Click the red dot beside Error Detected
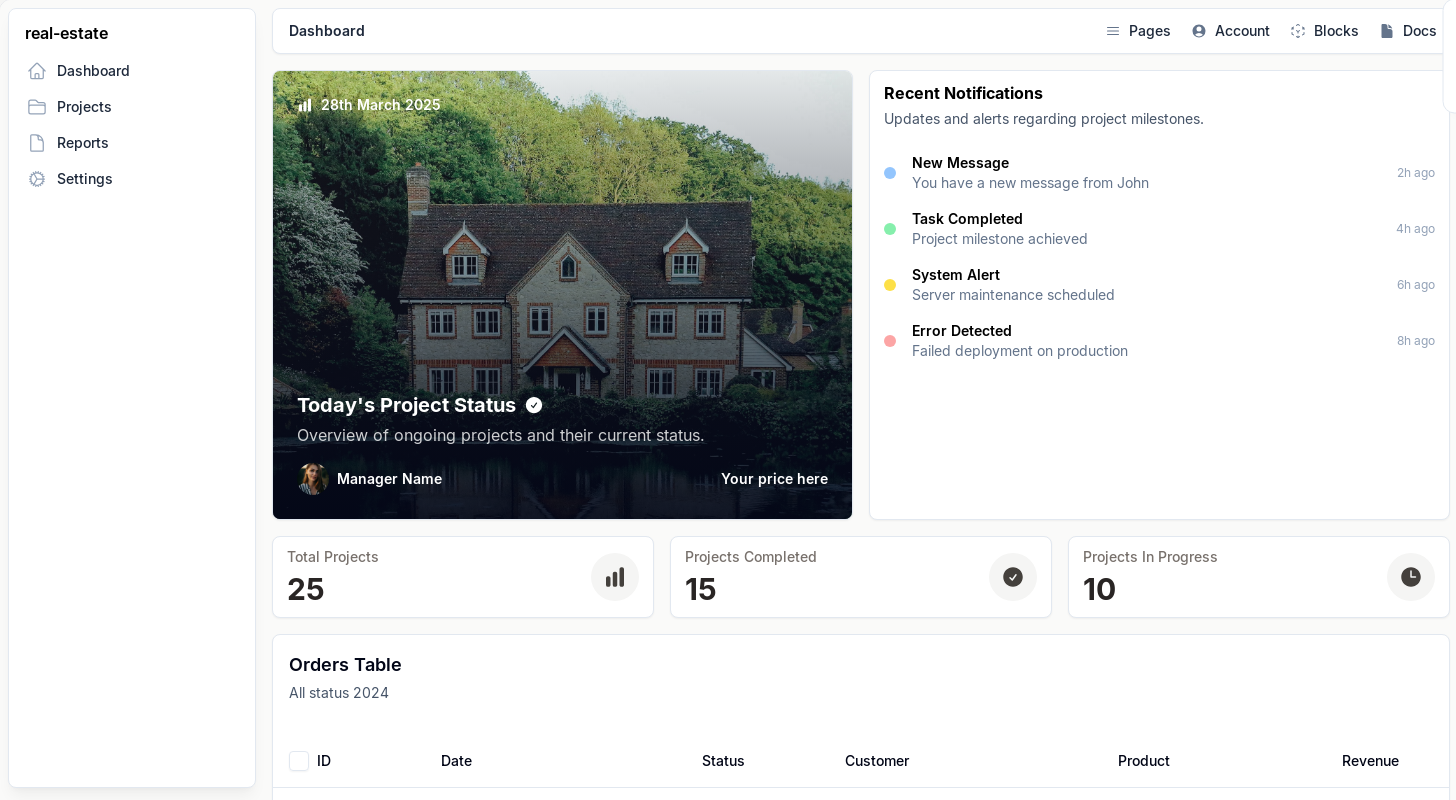Viewport: 1456px width, 800px height. pyautogui.click(x=890, y=341)
